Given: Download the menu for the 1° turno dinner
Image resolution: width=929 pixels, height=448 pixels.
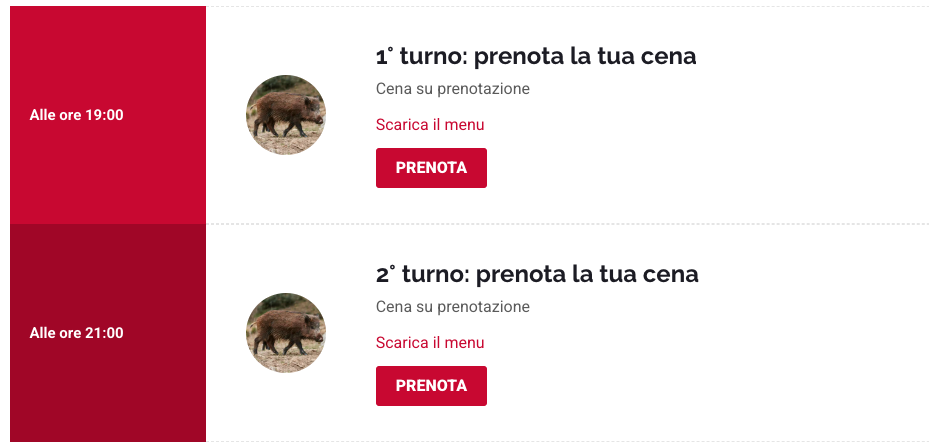Looking at the screenshot, I should pyautogui.click(x=430, y=125).
